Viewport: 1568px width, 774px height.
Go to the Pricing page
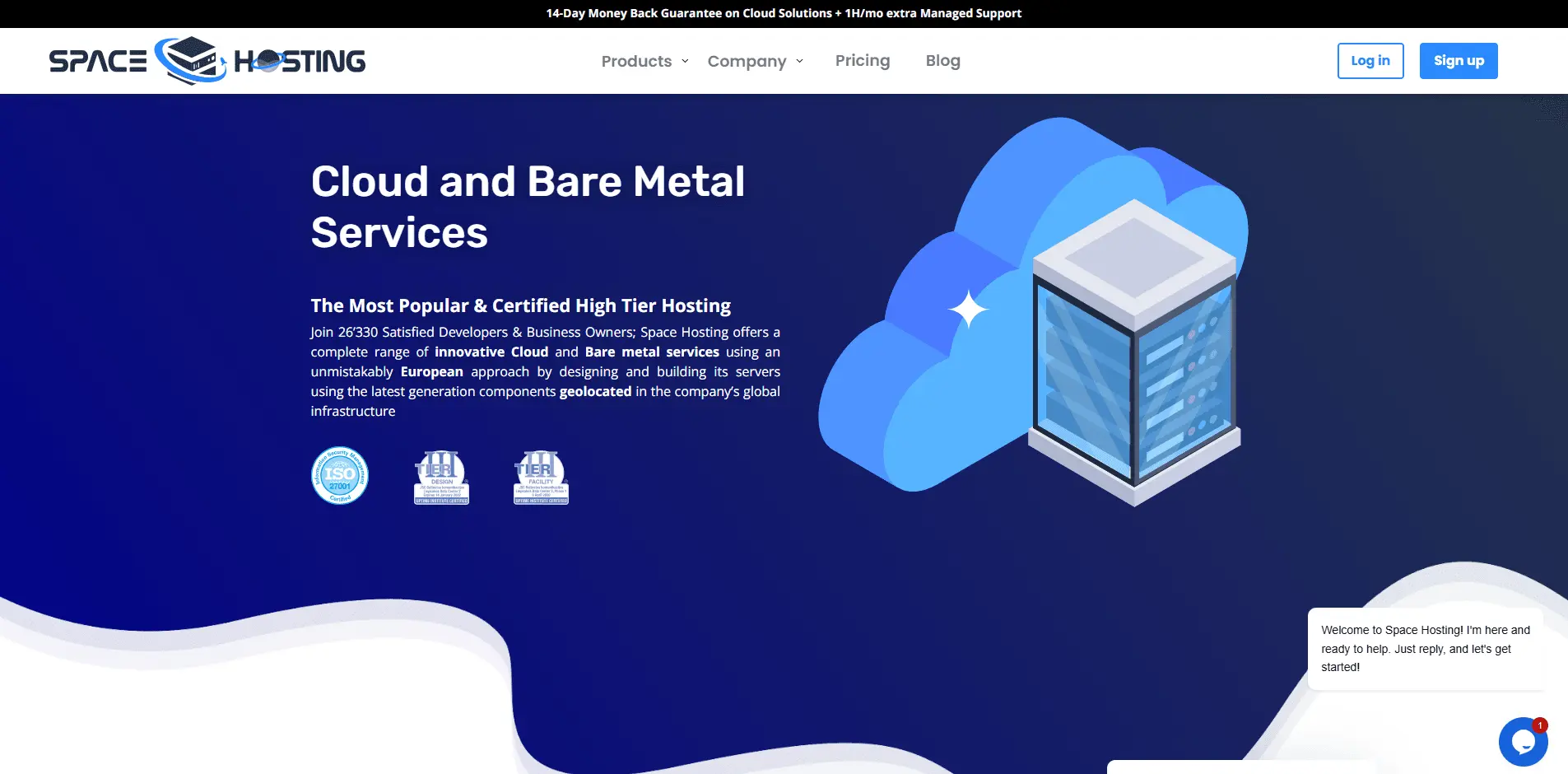[x=863, y=60]
